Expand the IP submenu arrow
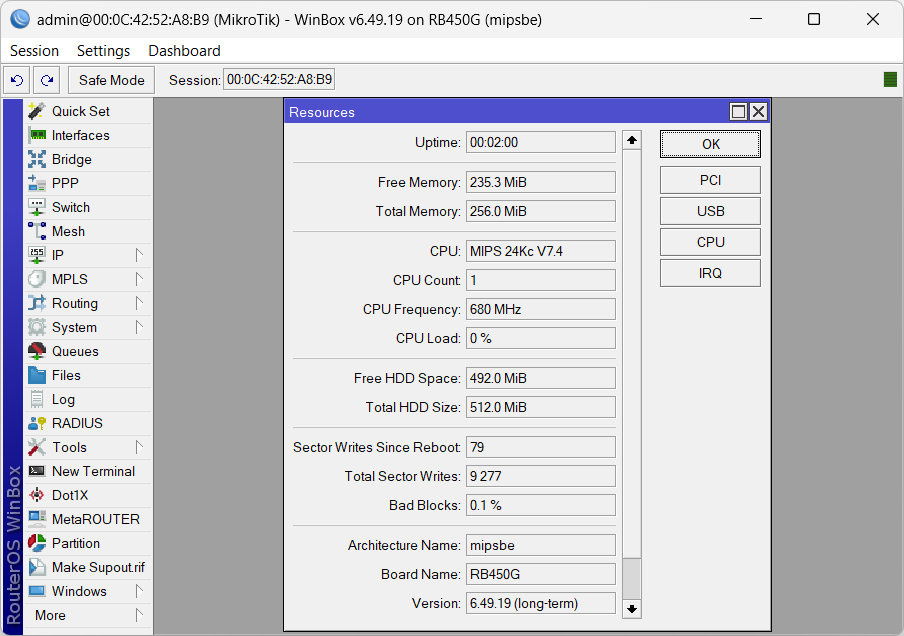 138,255
